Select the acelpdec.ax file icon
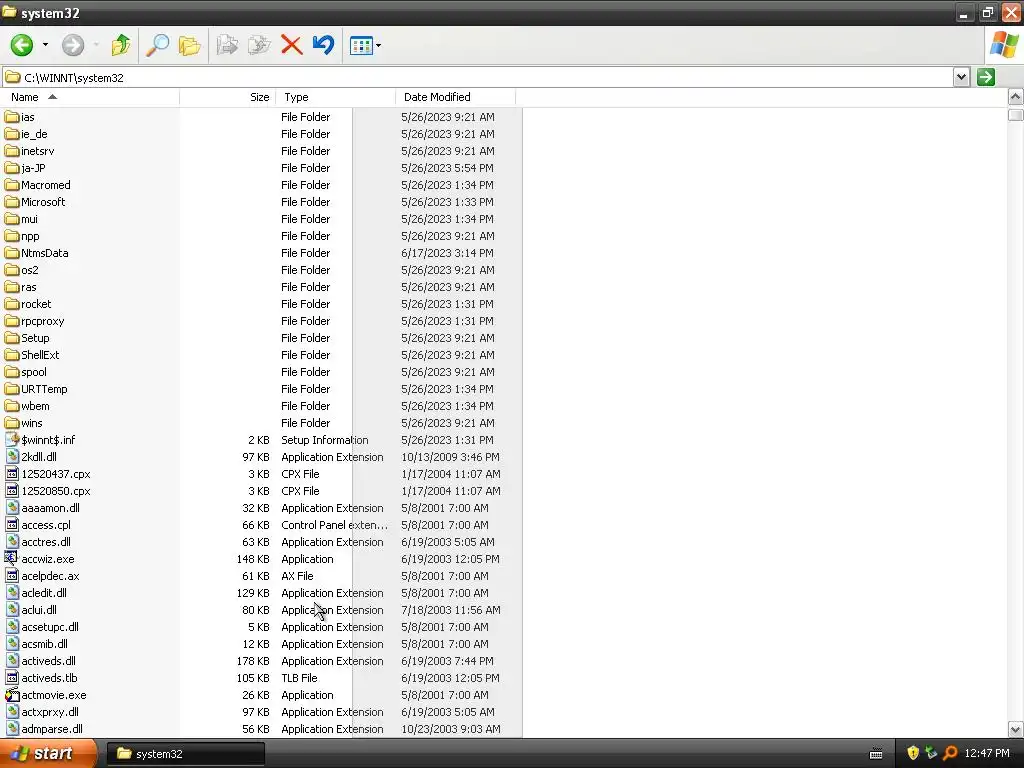This screenshot has height=768, width=1024. pos(12,575)
